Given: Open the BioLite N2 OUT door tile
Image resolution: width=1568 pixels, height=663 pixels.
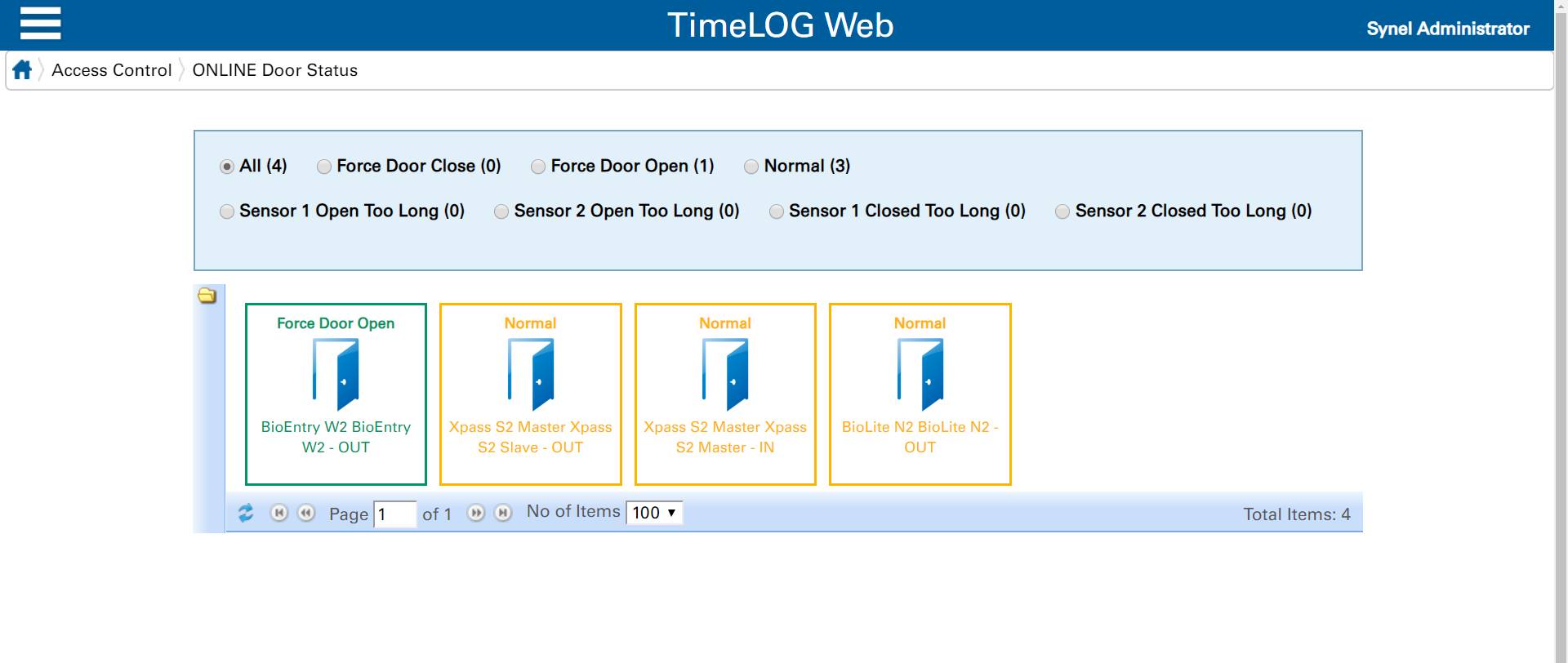Looking at the screenshot, I should (920, 394).
